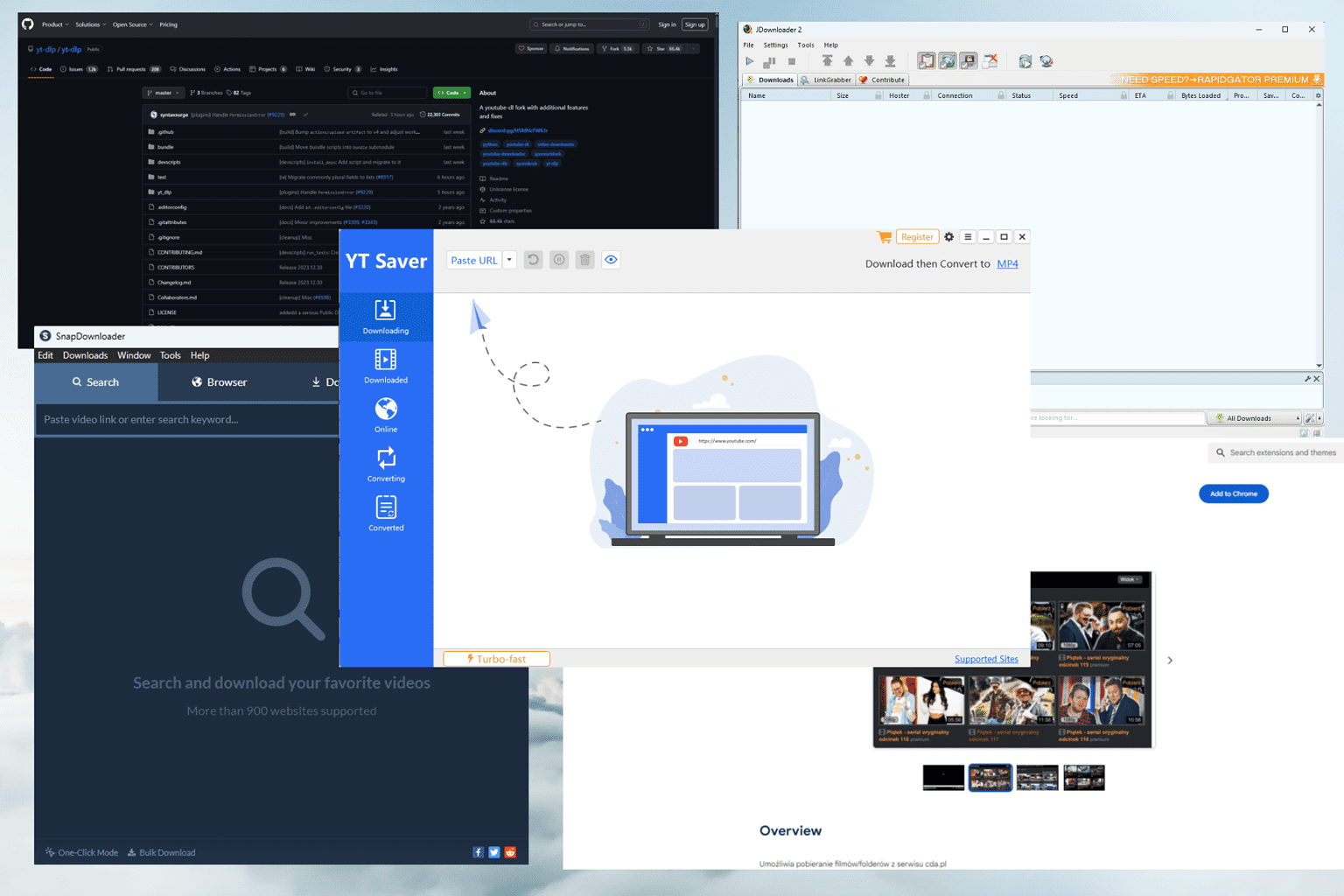Open SnapDownloader Browser tab

click(x=219, y=382)
